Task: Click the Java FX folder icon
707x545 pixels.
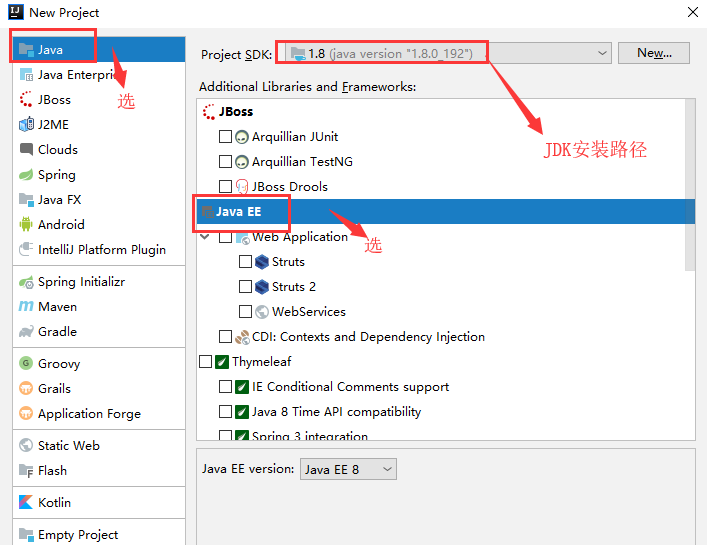Action: [x=26, y=199]
